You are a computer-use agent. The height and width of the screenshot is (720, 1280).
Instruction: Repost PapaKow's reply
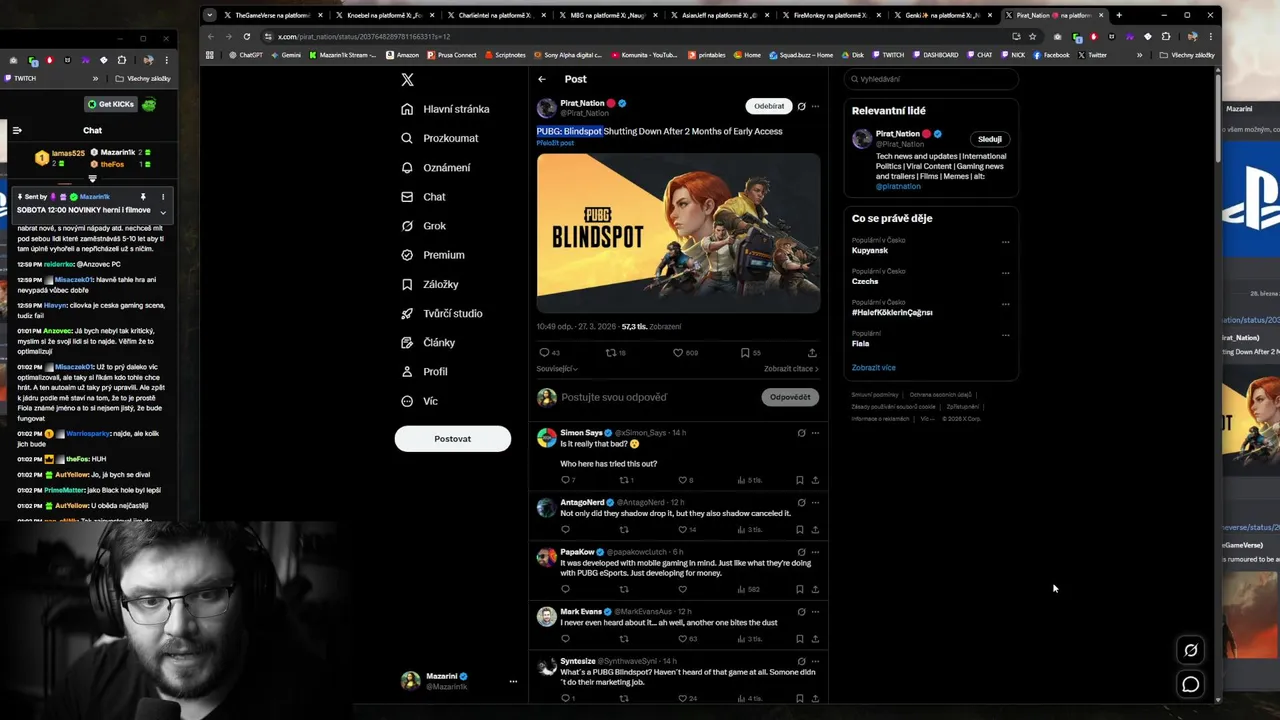[624, 589]
